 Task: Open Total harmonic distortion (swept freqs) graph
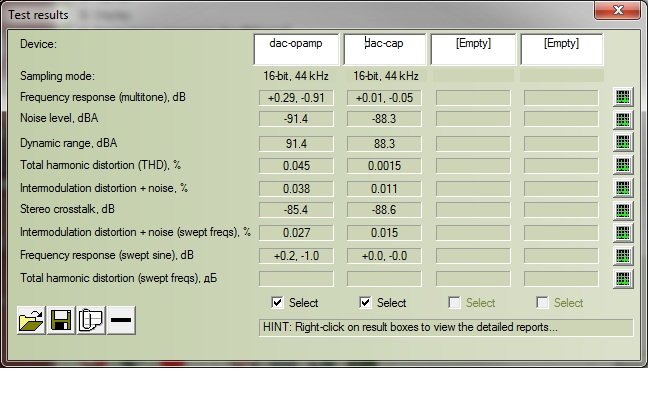623,278
